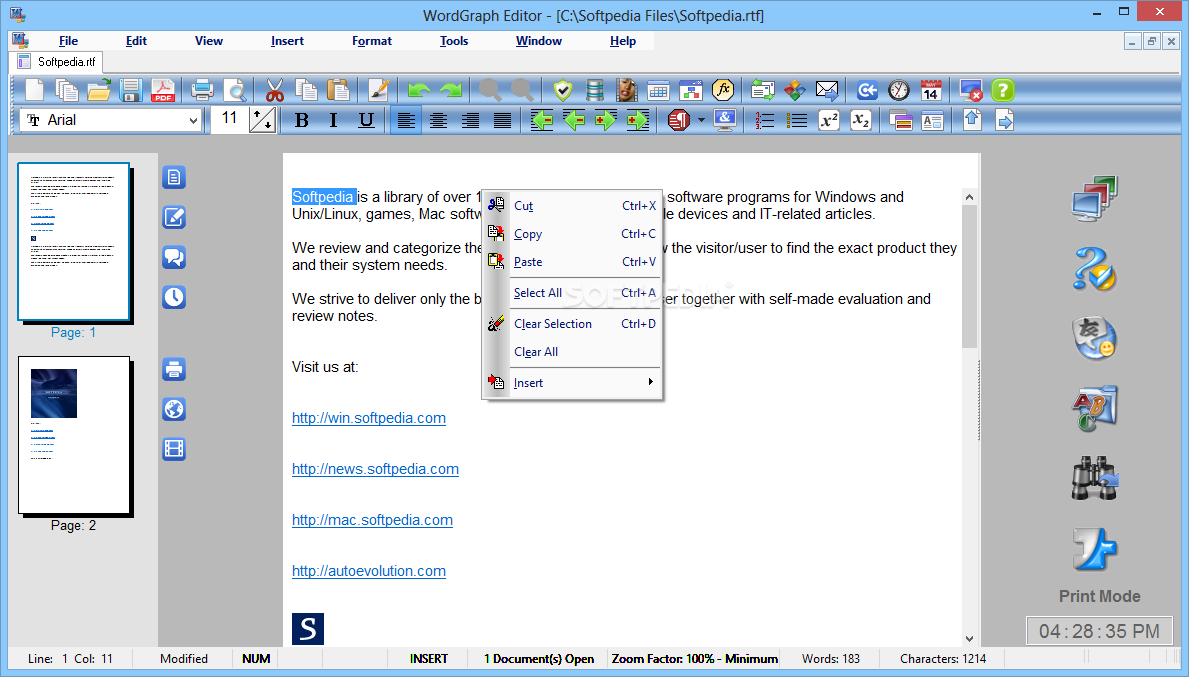Choose Clear All in the context menu
The height and width of the screenshot is (677, 1189).
[x=573, y=352]
